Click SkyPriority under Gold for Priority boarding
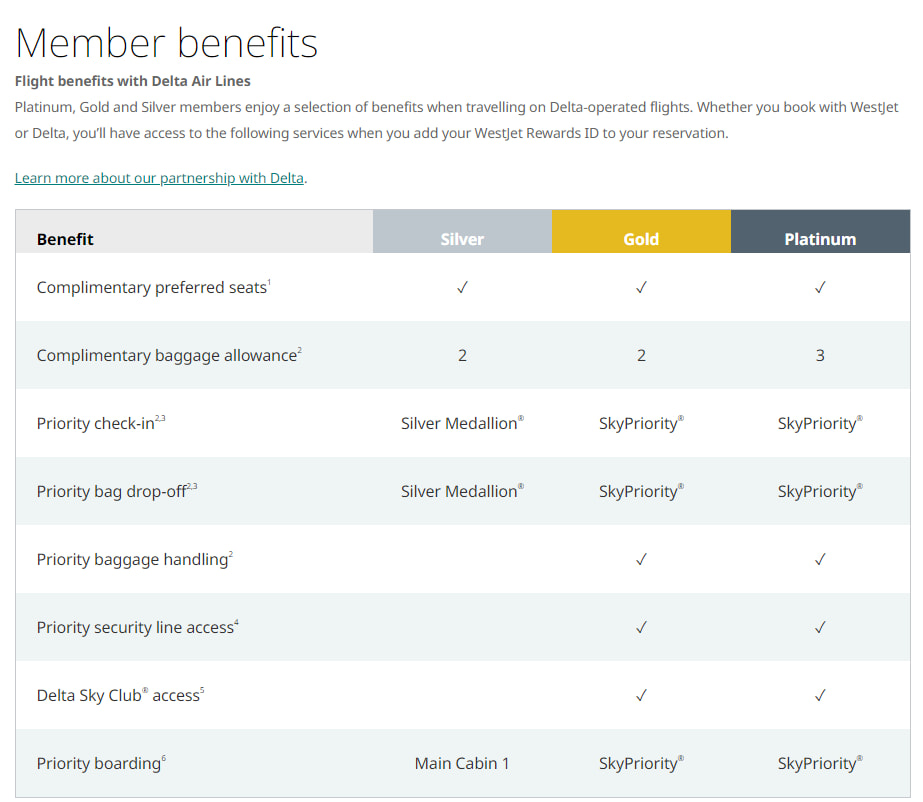 [641, 763]
